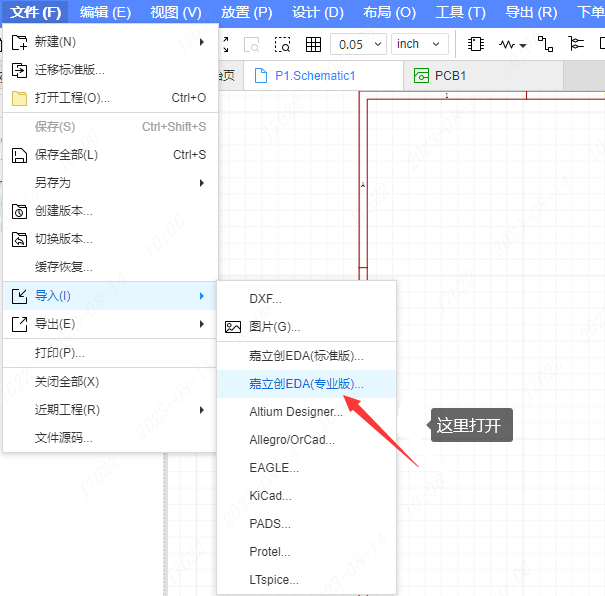Choose 创建版本... menu entry
The width and height of the screenshot is (605, 596).
pos(110,211)
